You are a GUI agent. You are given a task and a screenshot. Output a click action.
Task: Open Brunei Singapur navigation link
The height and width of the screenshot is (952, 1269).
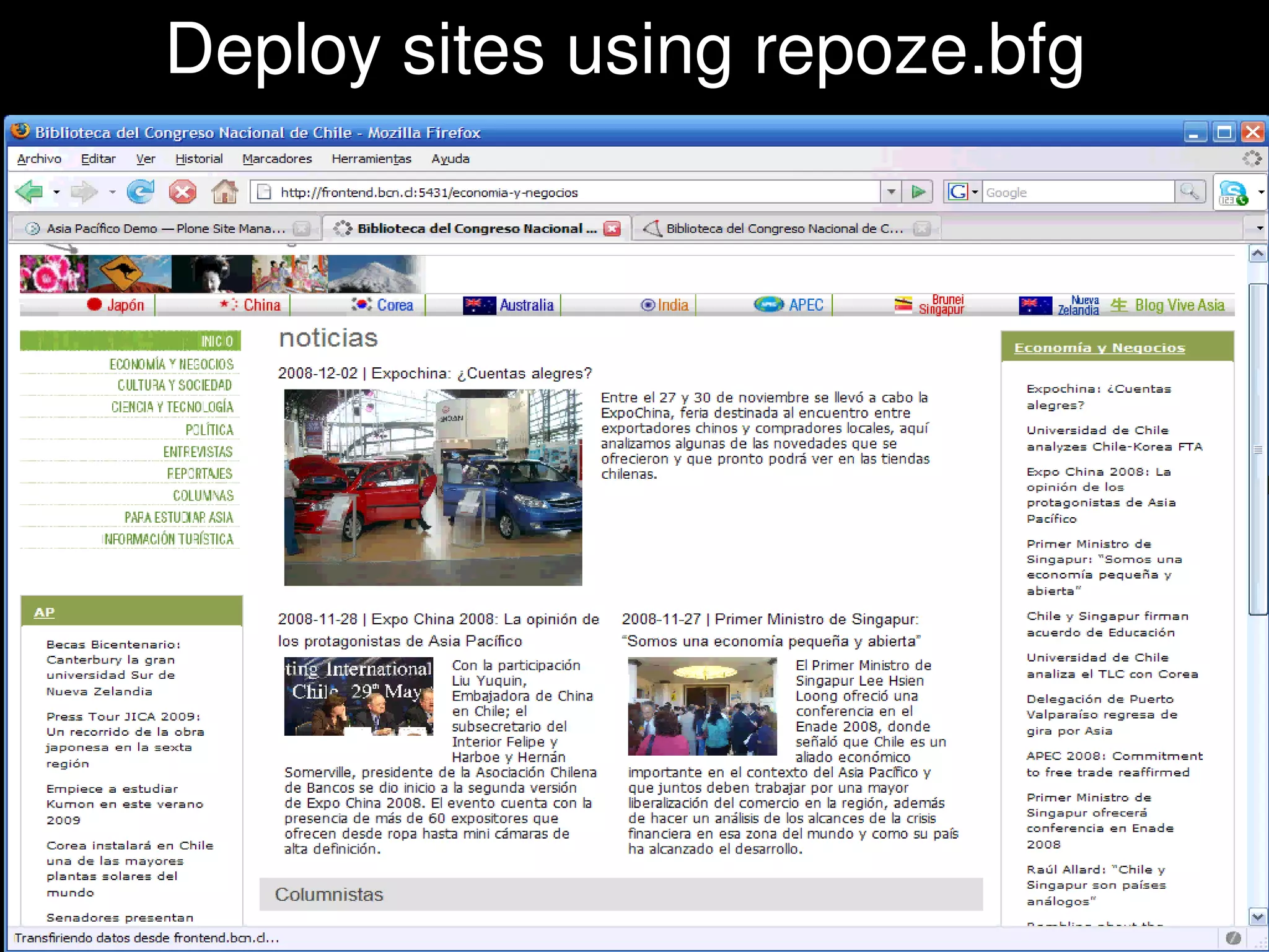(x=929, y=305)
